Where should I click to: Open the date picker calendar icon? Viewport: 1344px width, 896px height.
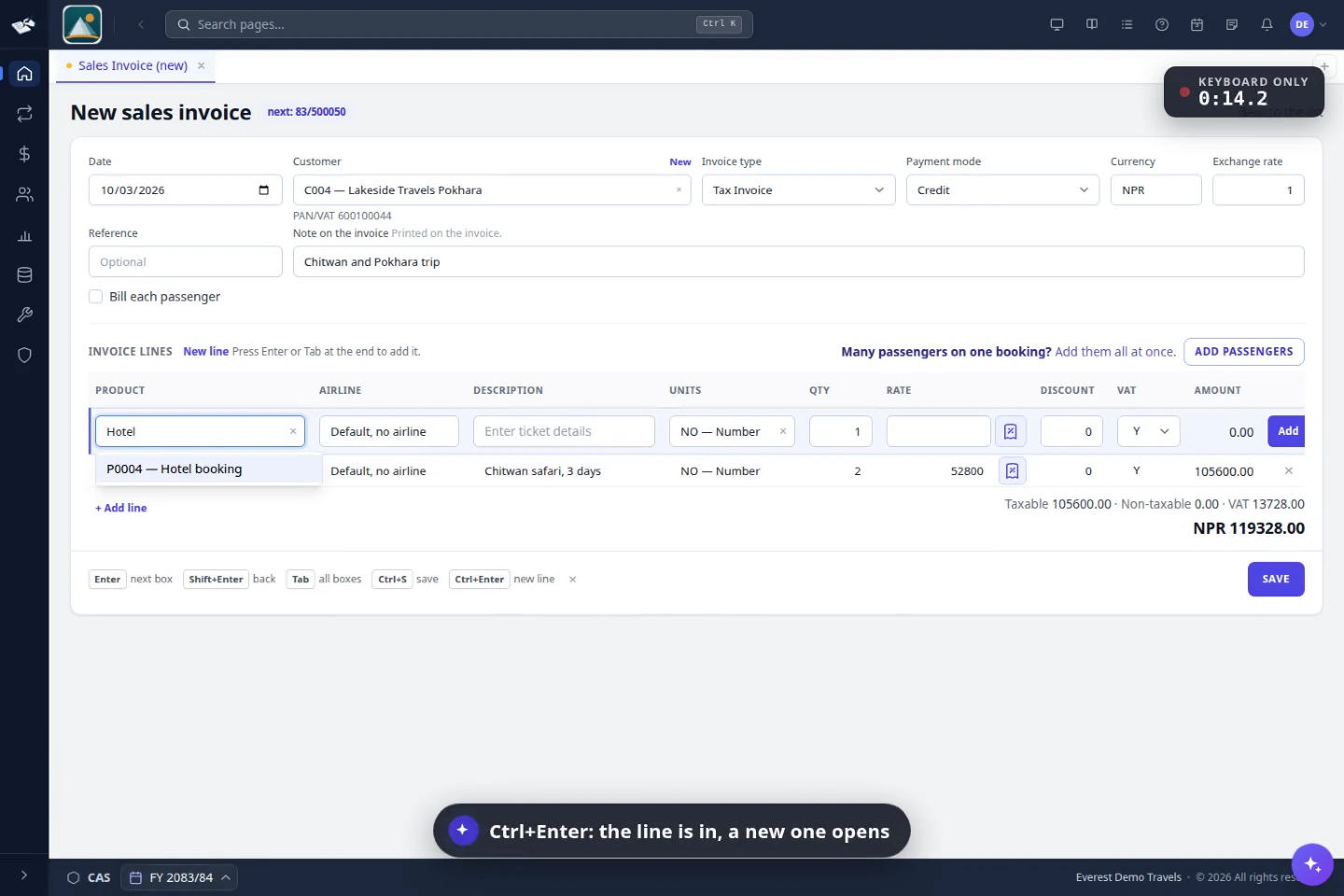[263, 190]
